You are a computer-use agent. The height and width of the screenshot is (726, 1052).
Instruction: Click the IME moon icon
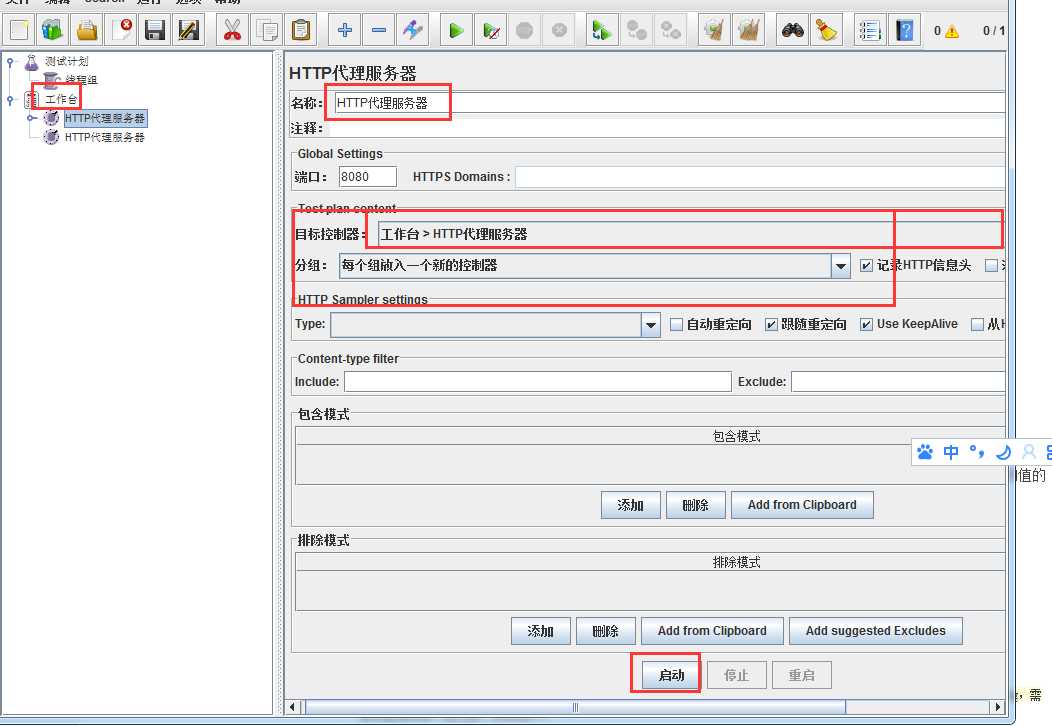click(1004, 452)
